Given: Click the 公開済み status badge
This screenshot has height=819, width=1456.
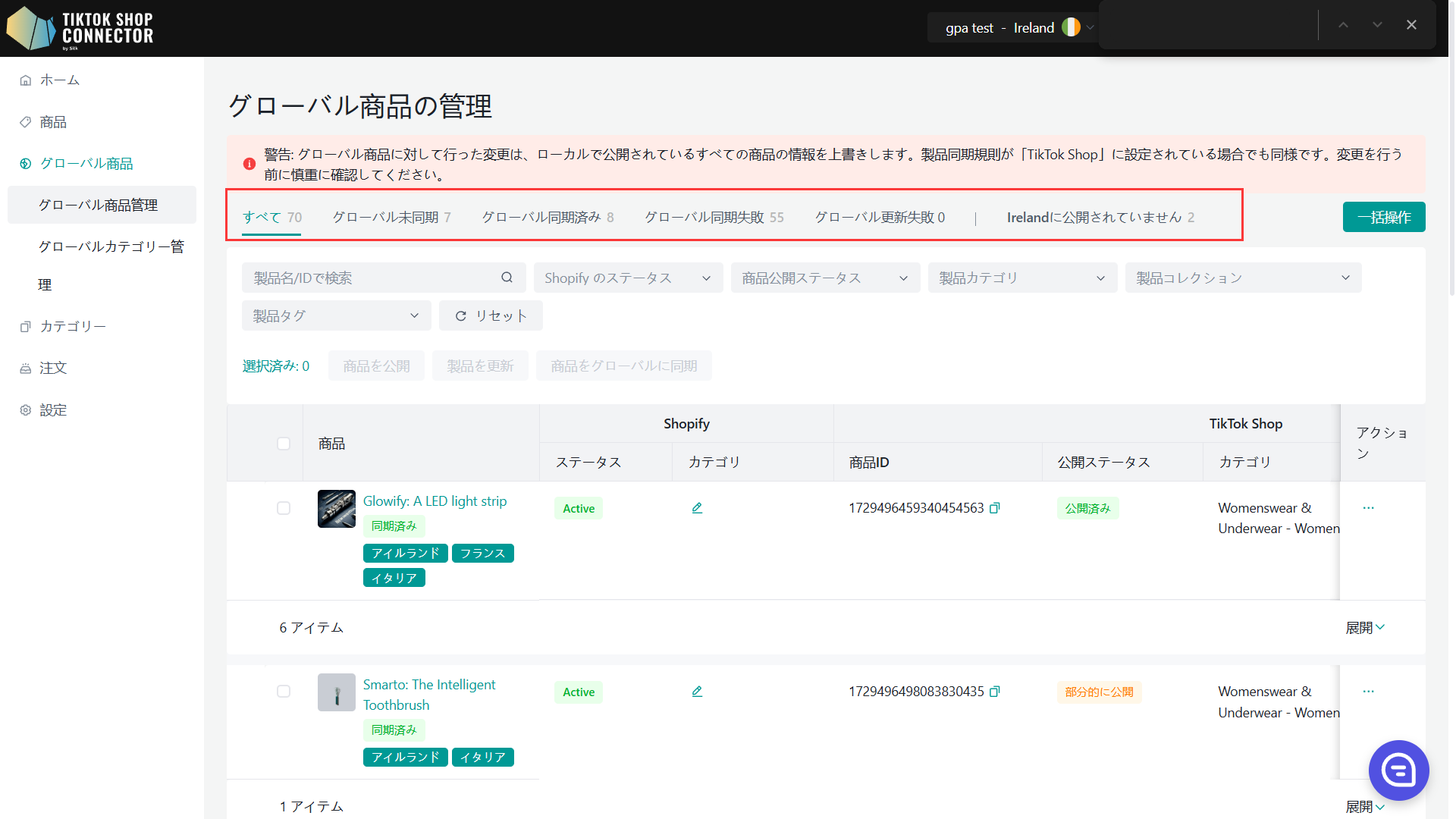Looking at the screenshot, I should (1087, 508).
